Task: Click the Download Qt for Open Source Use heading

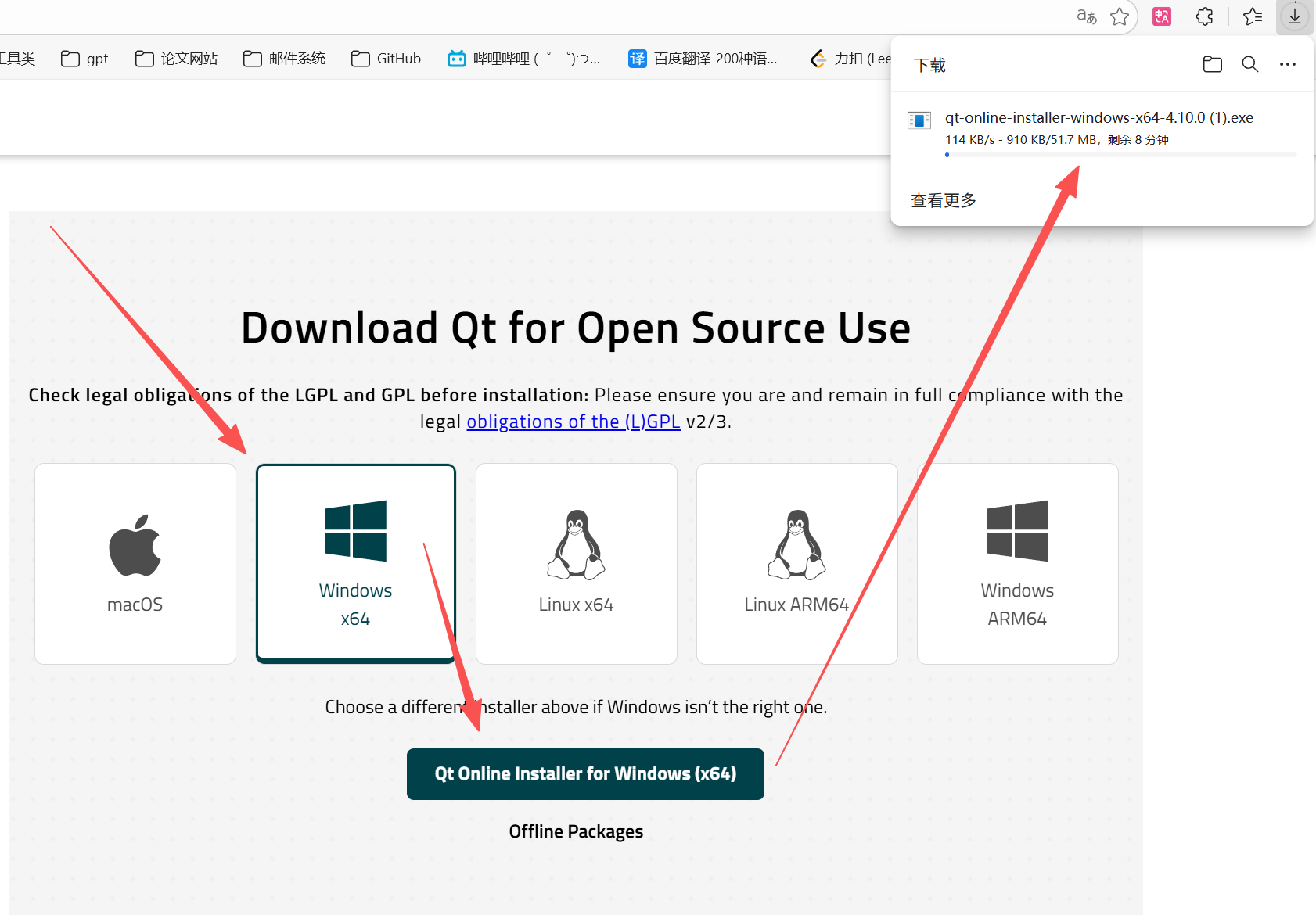Action: (576, 328)
